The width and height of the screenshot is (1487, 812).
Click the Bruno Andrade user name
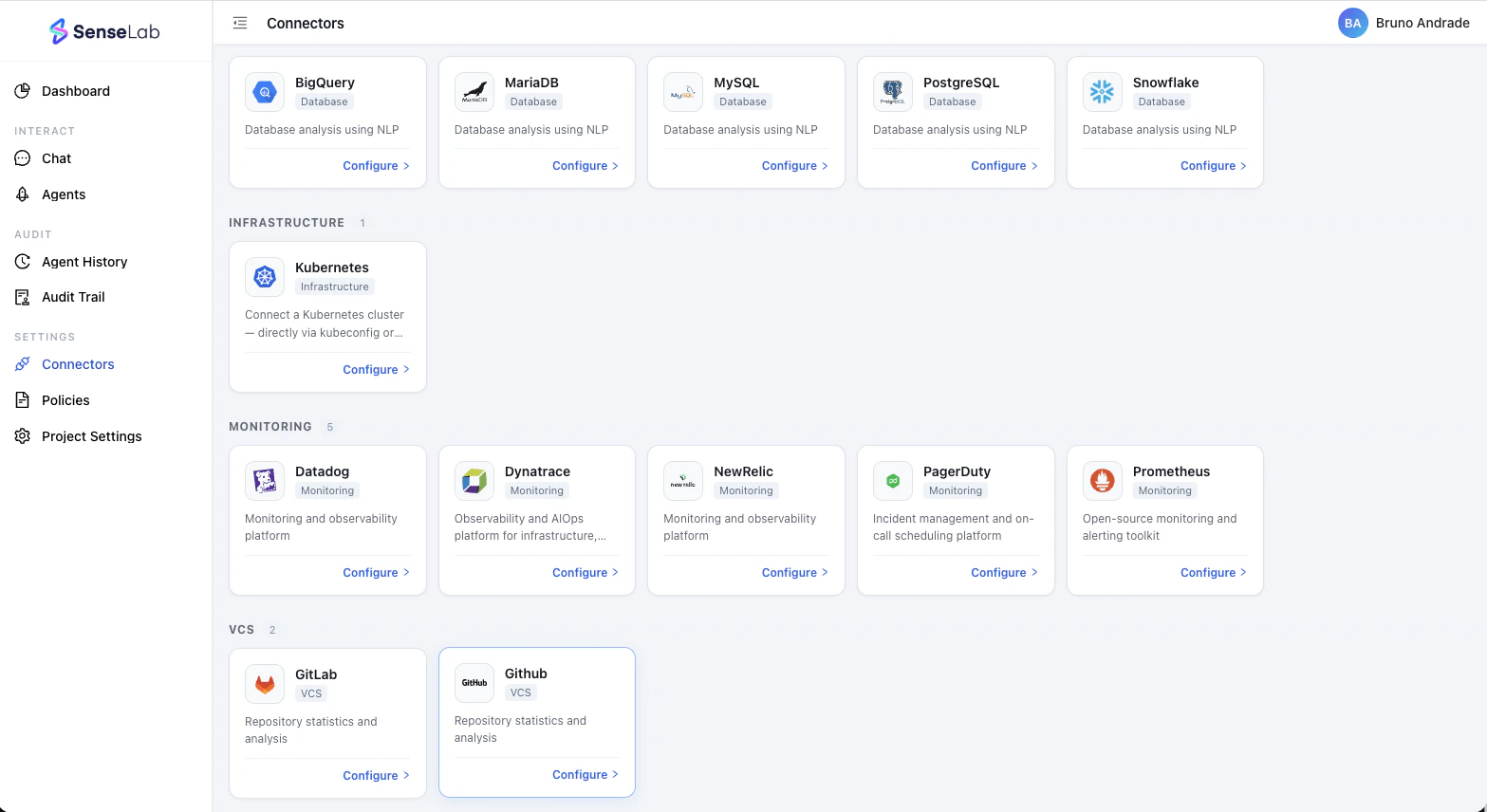[x=1422, y=23]
